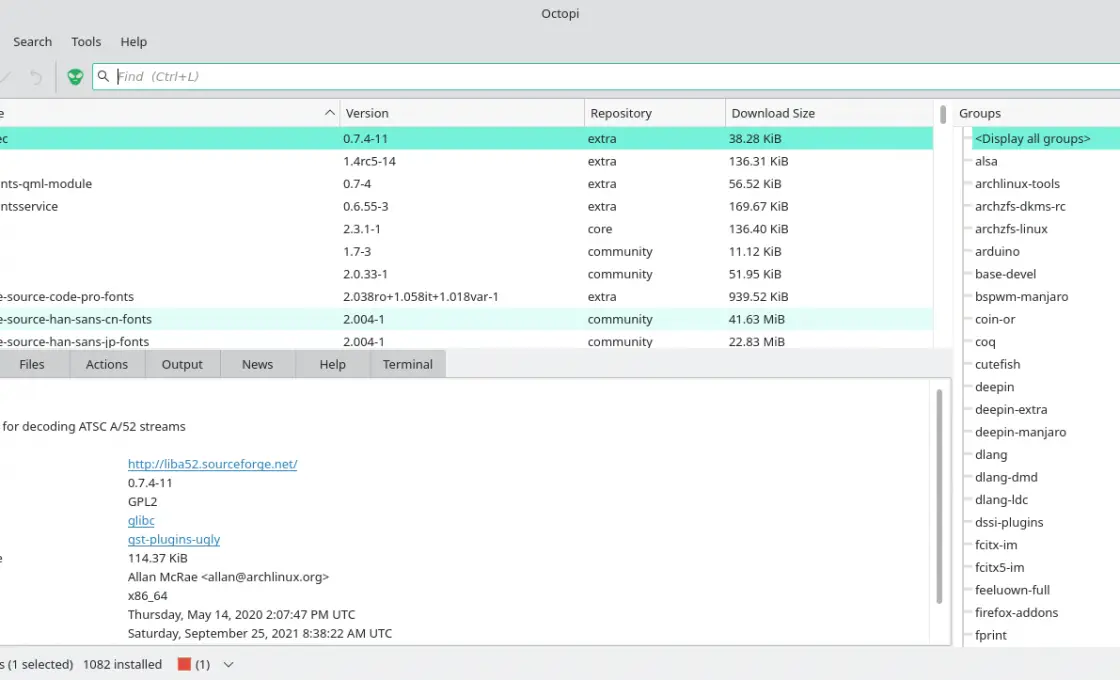Click the red outdated-packages square in status bar
The width and height of the screenshot is (1120, 680).
(184, 664)
